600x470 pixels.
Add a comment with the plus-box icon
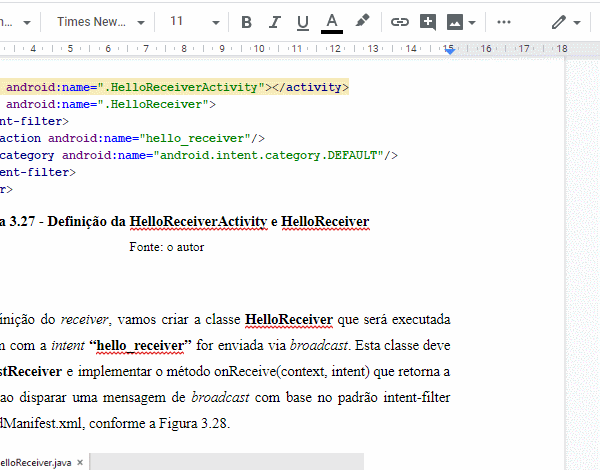click(428, 22)
